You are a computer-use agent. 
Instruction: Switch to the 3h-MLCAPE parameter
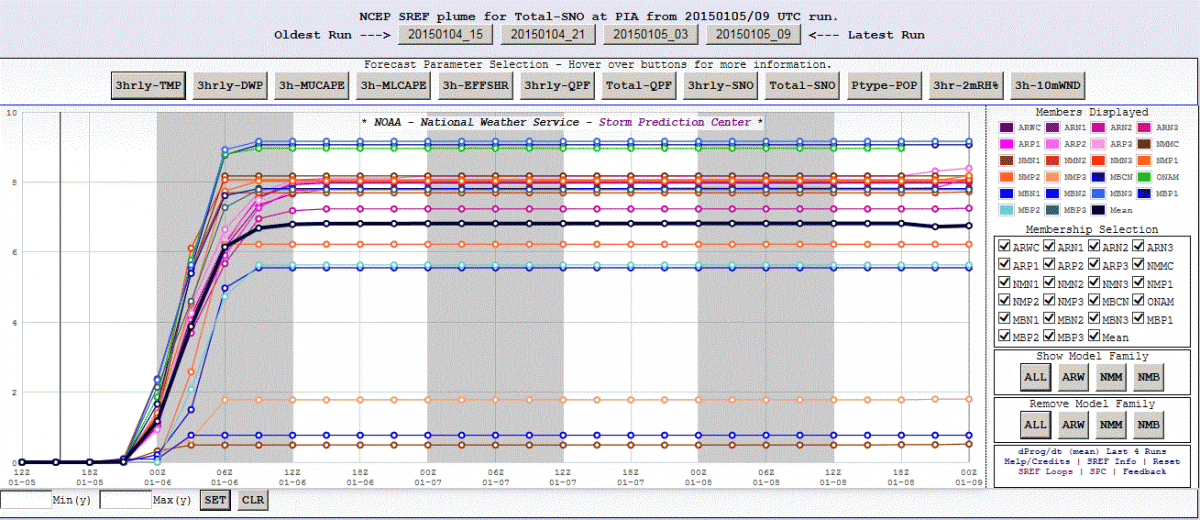click(394, 86)
